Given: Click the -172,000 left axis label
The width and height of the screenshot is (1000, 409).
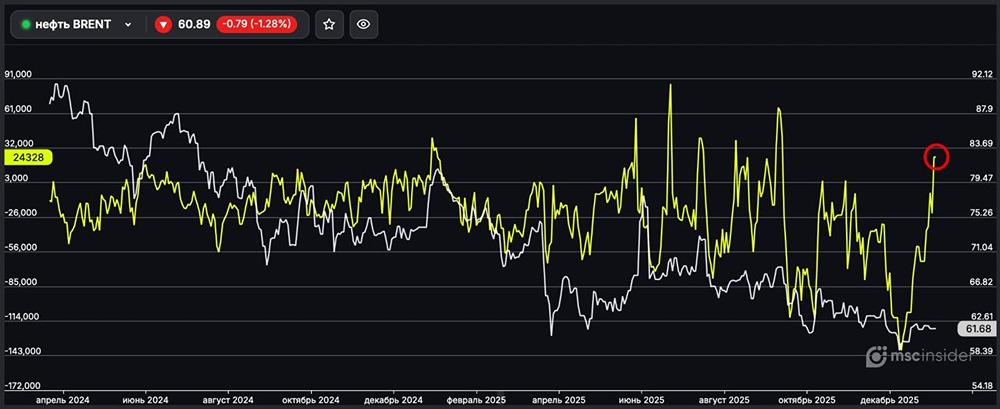Looking at the screenshot, I should pos(22,385).
